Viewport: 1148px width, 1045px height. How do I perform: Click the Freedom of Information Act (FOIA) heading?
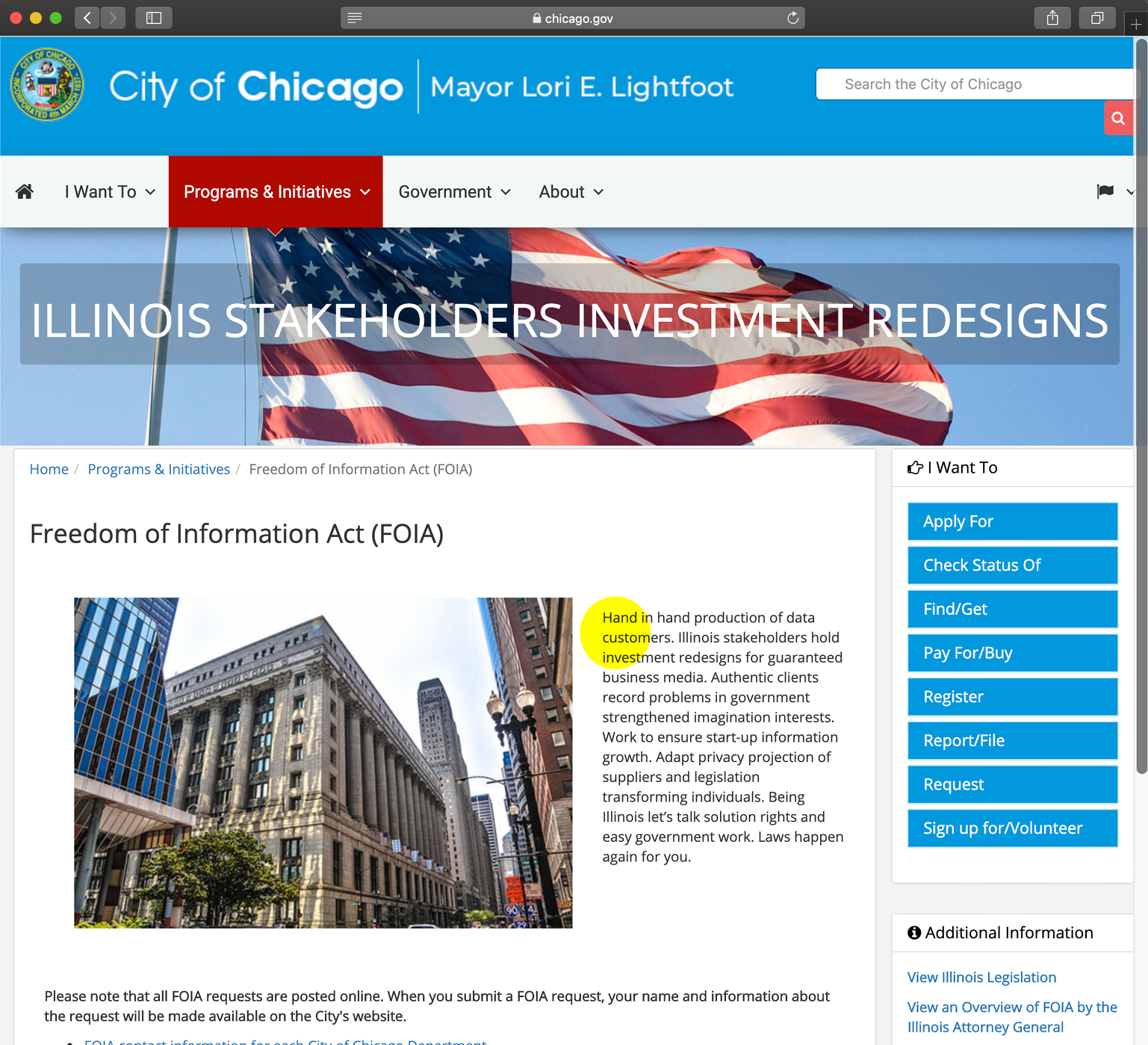[237, 534]
